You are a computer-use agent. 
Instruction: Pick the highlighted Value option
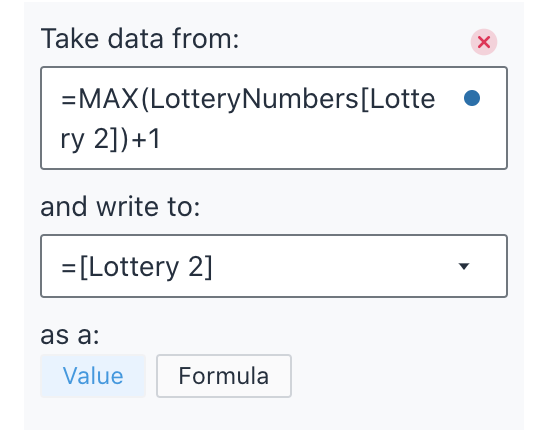click(x=93, y=376)
